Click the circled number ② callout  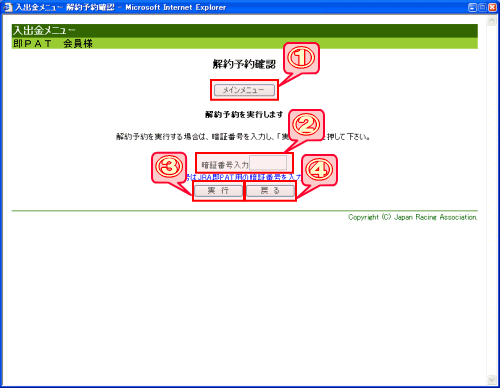click(306, 124)
